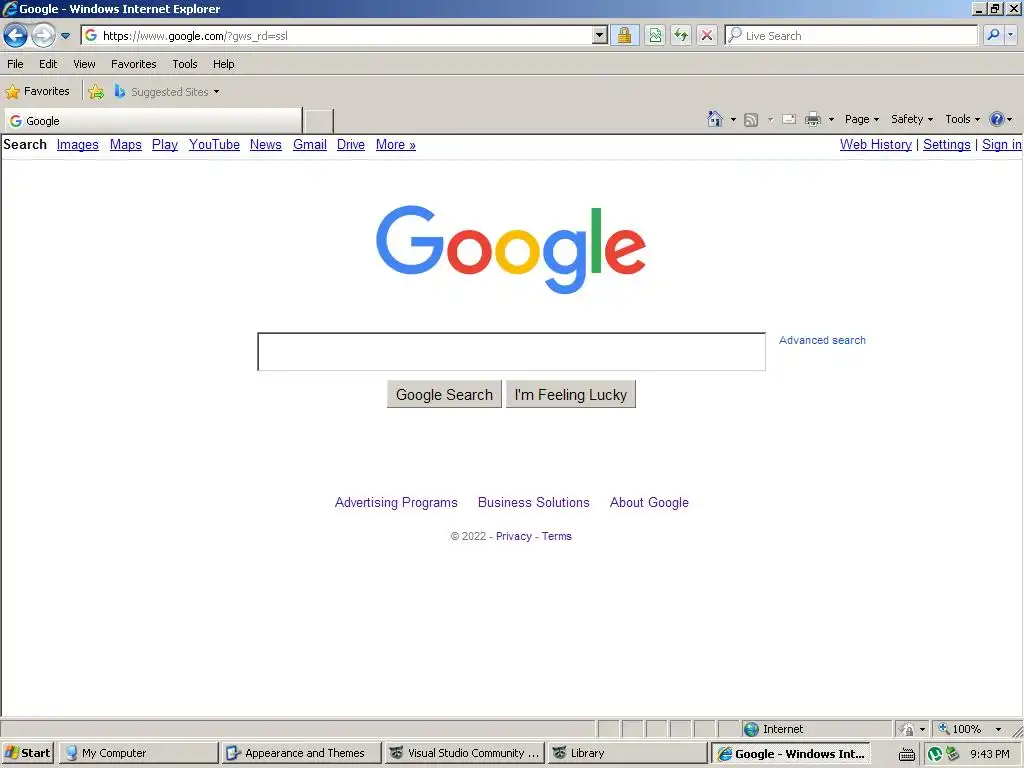Select the Google browser tab

click(153, 121)
